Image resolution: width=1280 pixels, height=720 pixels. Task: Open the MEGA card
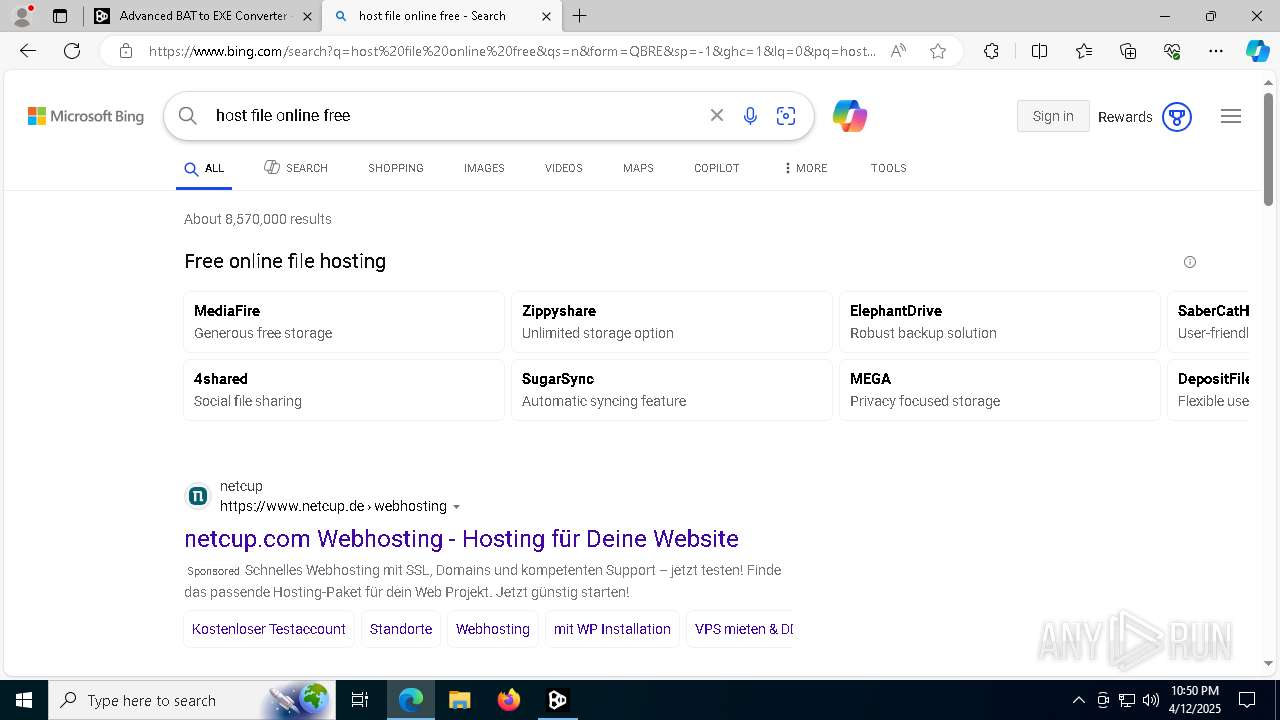(1000, 390)
